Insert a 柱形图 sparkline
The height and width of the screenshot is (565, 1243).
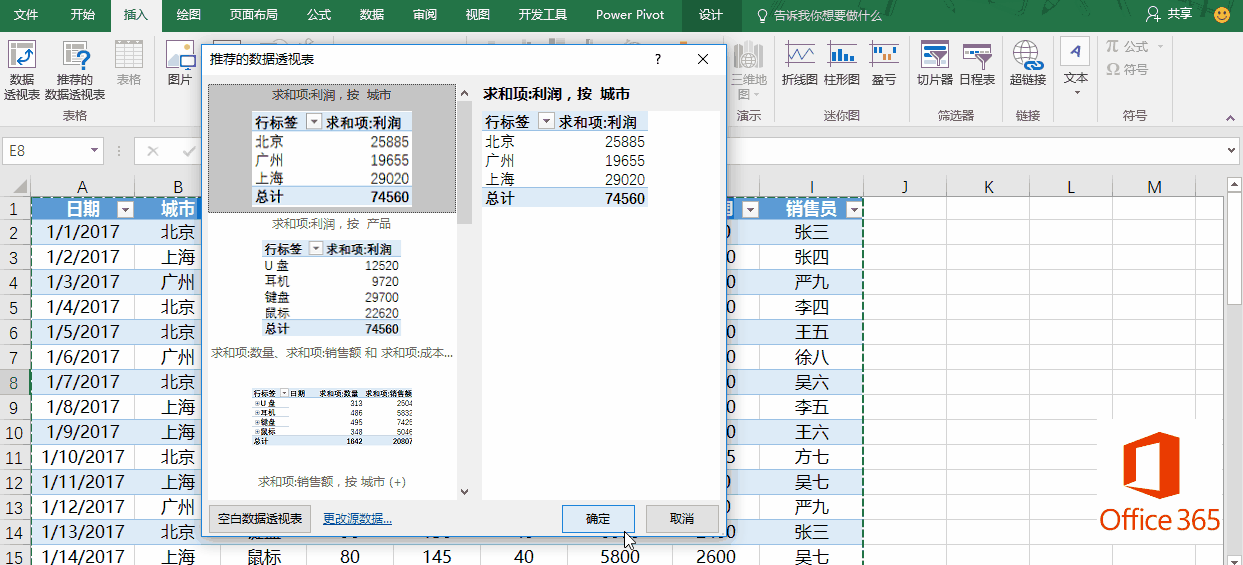(842, 63)
